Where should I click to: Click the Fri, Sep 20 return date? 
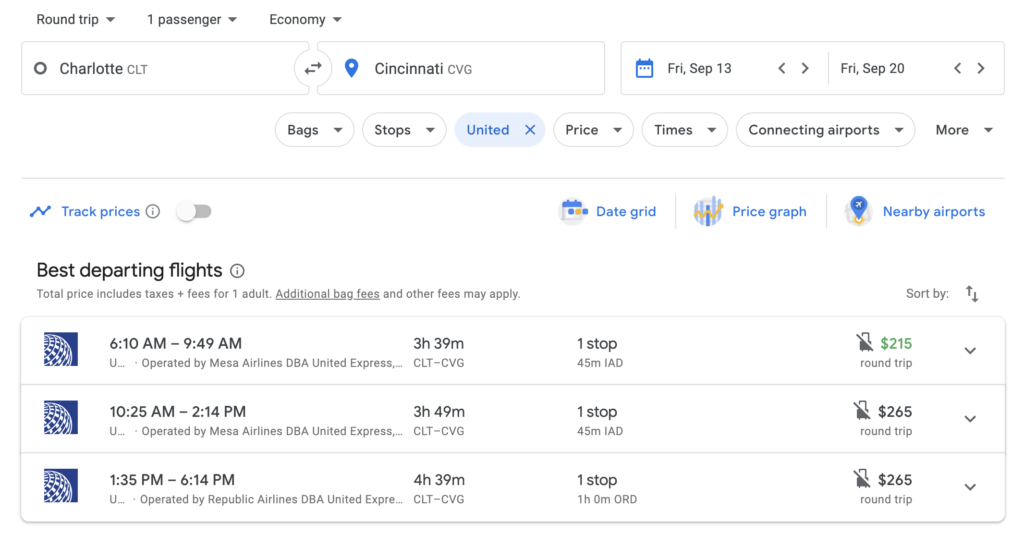872,69
